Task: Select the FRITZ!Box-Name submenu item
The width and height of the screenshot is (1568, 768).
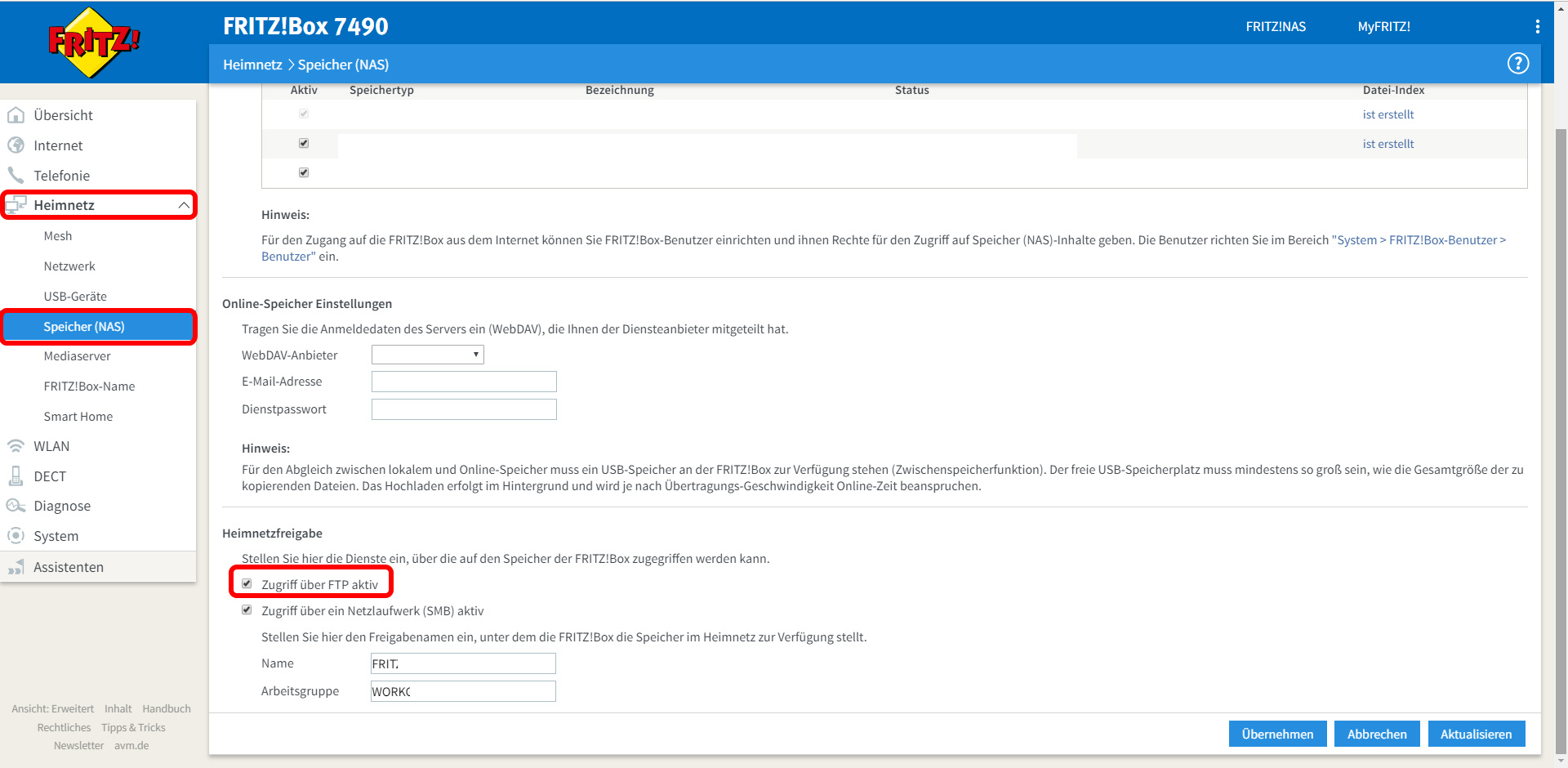Action: [x=89, y=386]
